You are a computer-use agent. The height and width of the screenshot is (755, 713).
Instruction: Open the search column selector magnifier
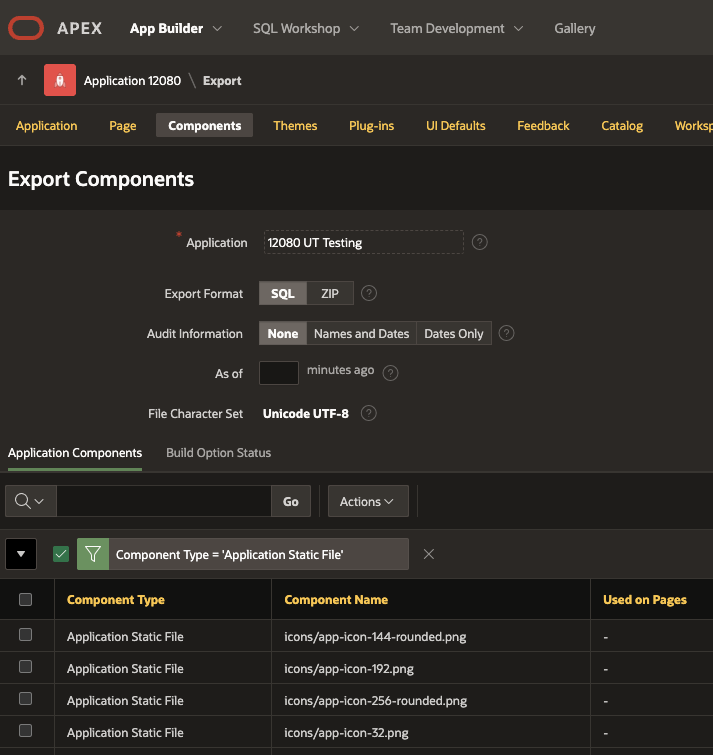30,501
